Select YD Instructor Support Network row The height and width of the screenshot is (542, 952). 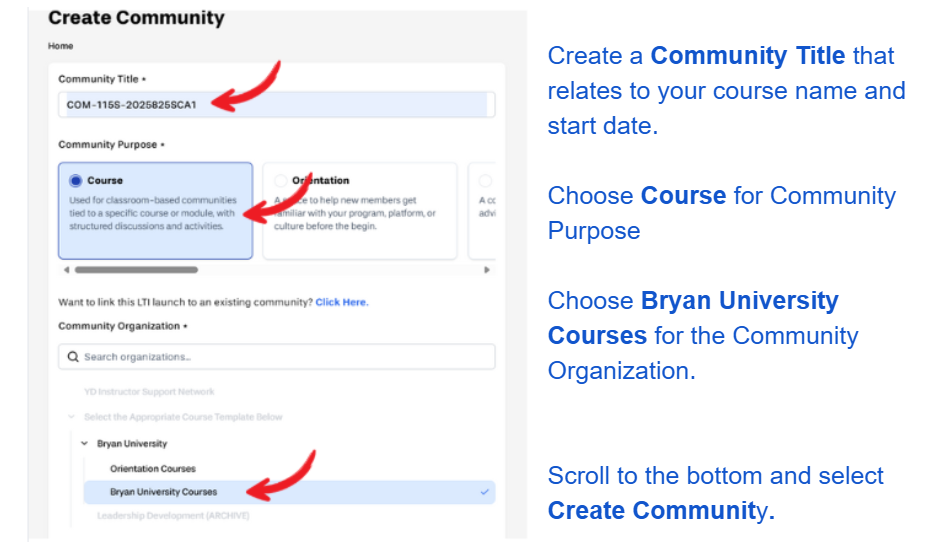pos(149,391)
